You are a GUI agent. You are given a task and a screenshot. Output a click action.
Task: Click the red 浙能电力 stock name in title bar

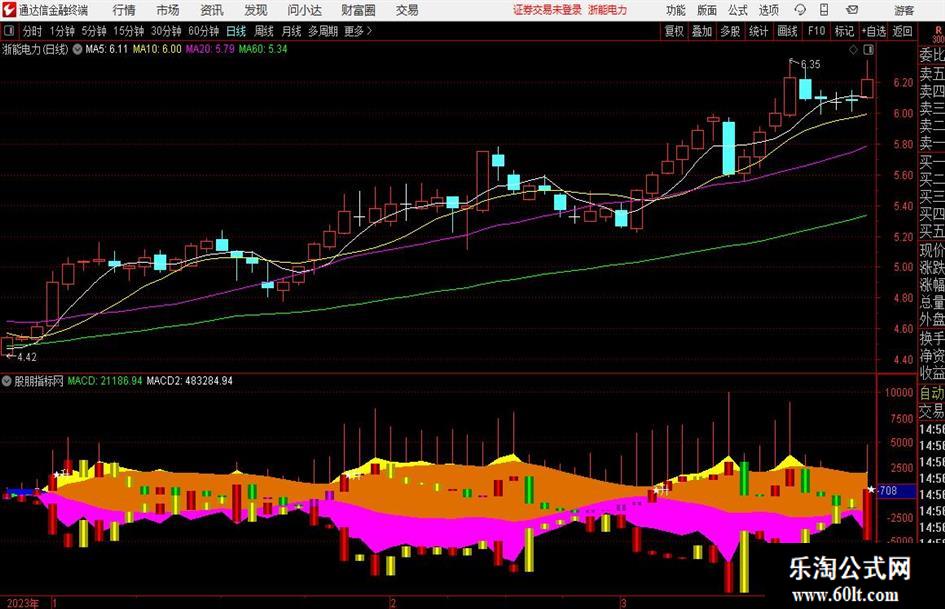tap(608, 10)
